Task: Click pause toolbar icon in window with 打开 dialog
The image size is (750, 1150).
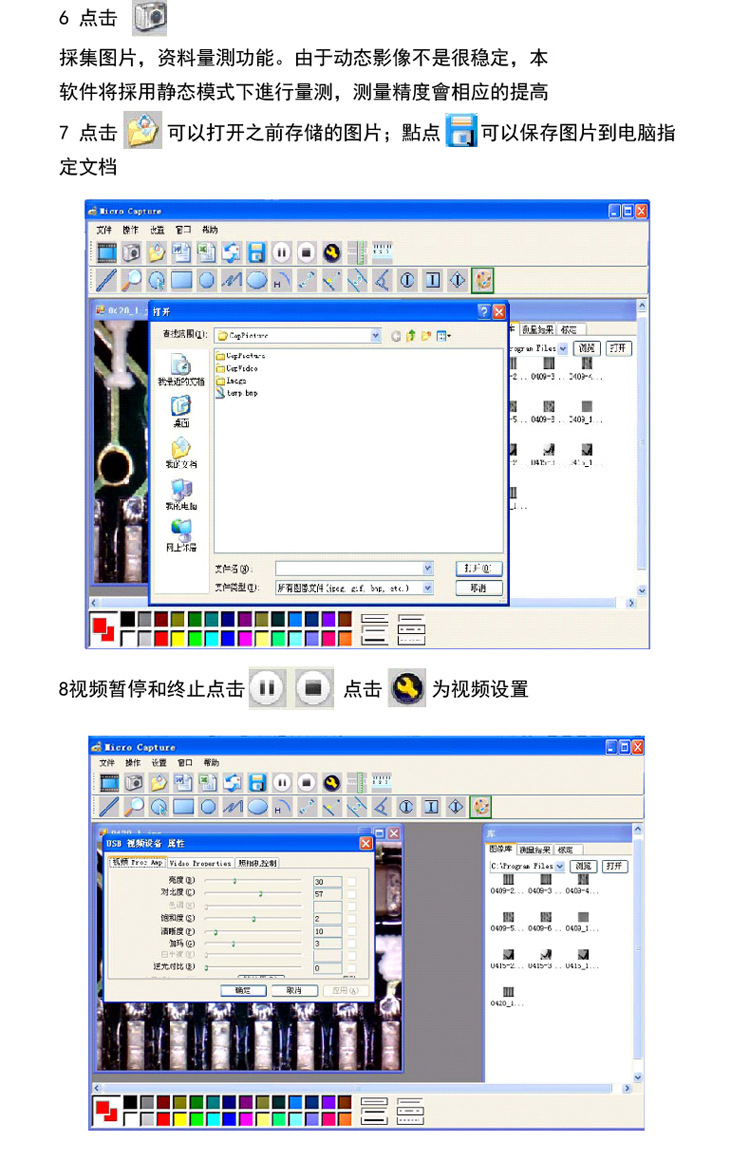Action: click(x=282, y=253)
